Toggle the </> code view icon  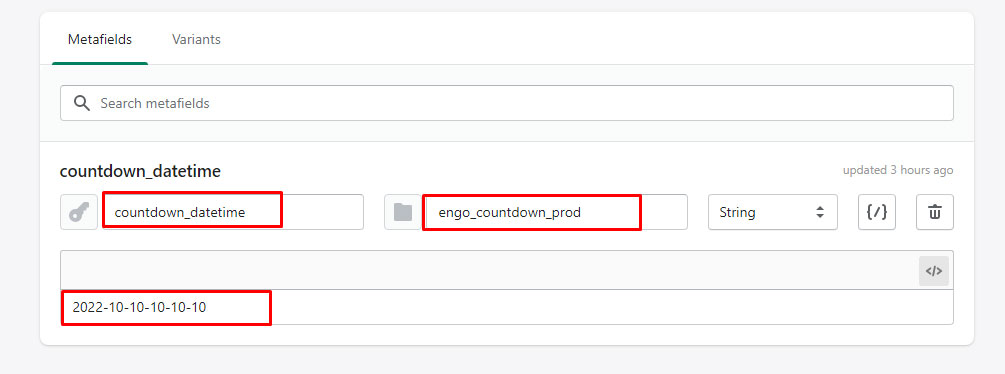pyautogui.click(x=934, y=271)
